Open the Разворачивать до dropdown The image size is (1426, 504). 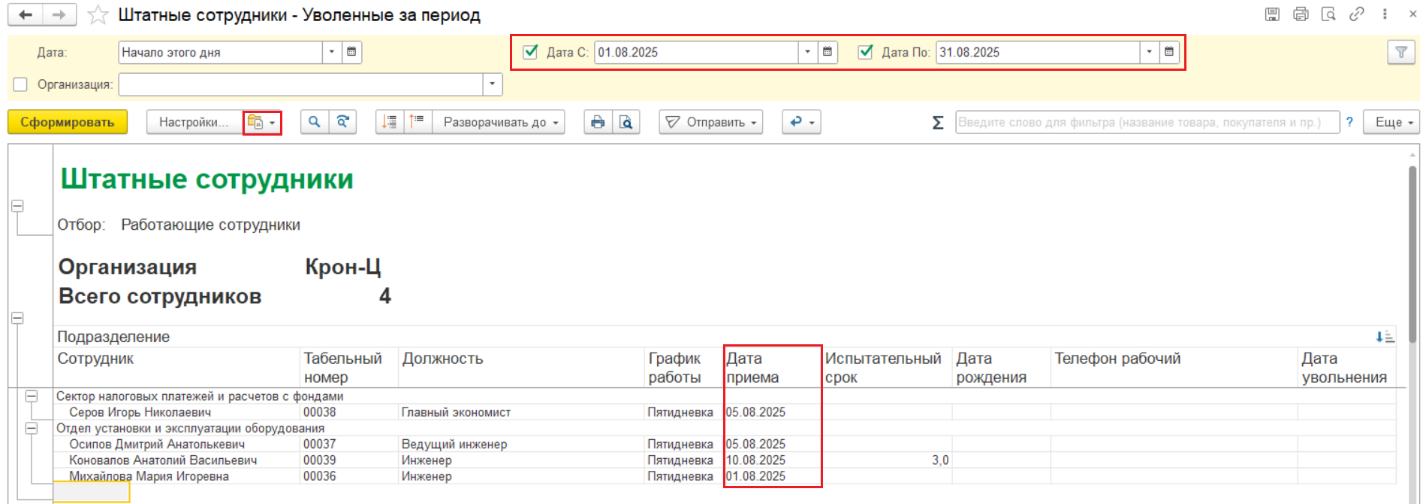(502, 122)
